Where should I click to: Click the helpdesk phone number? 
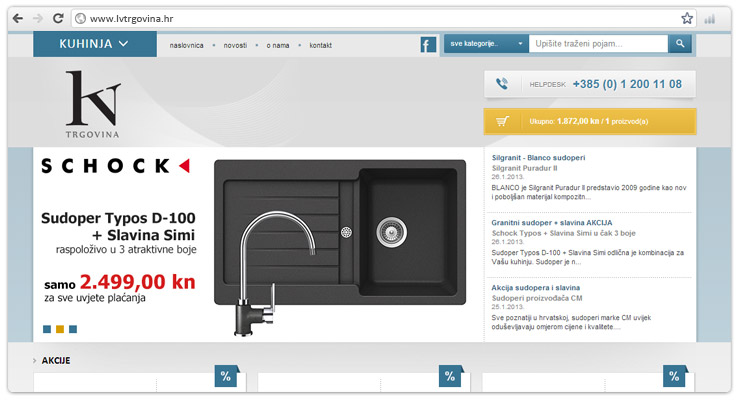[627, 84]
